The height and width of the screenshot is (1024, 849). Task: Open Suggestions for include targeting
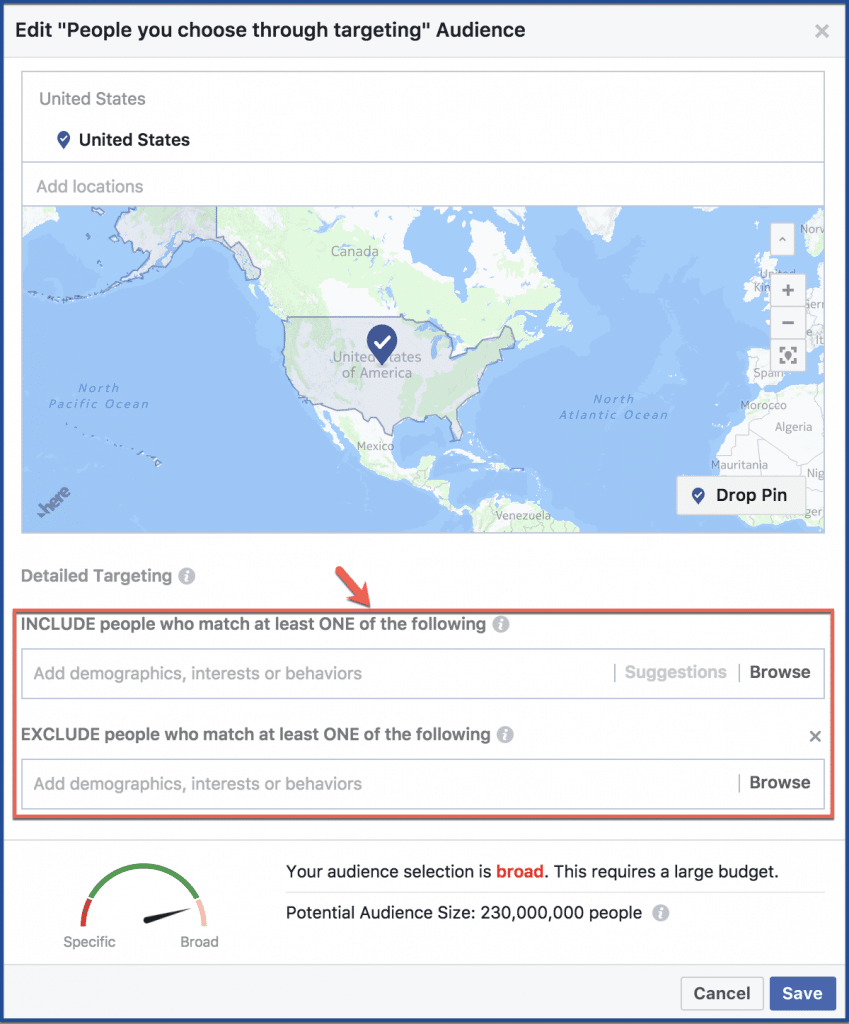point(675,673)
